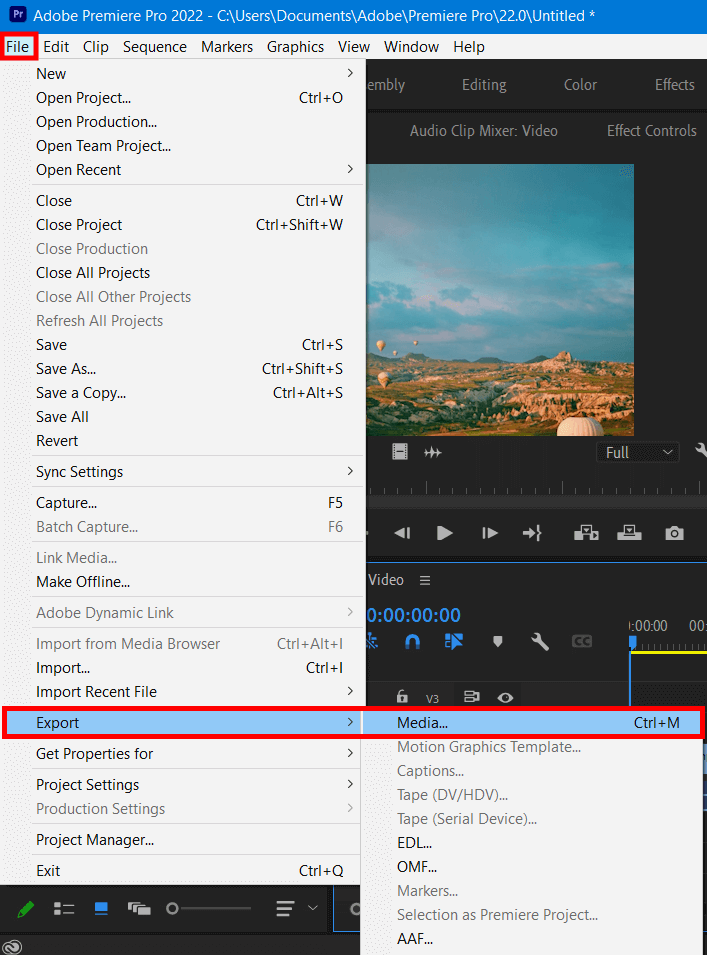The width and height of the screenshot is (707, 955).
Task: Open the Clip menu
Action: [x=96, y=47]
